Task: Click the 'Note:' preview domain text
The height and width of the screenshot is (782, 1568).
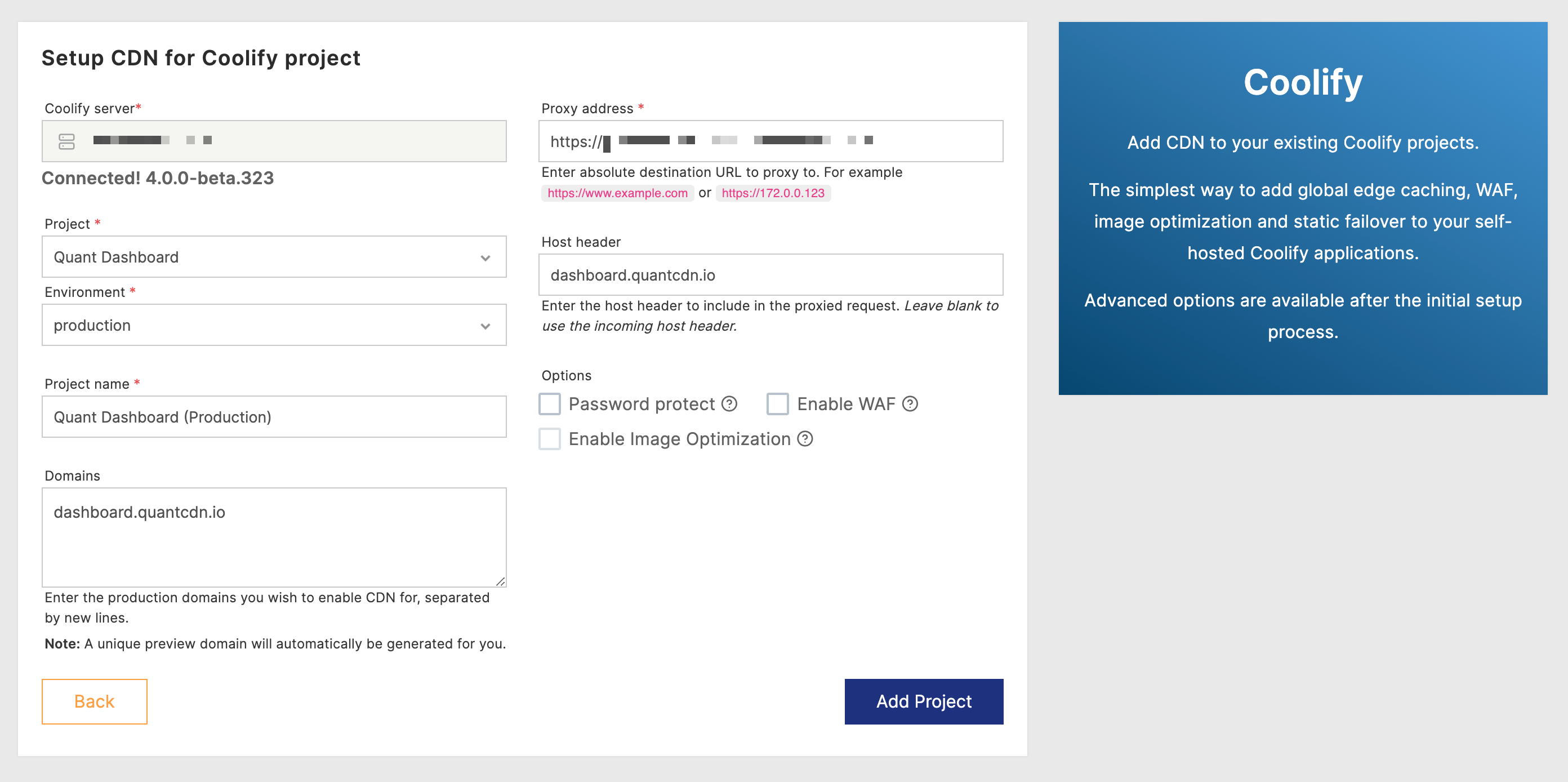Action: coord(275,644)
